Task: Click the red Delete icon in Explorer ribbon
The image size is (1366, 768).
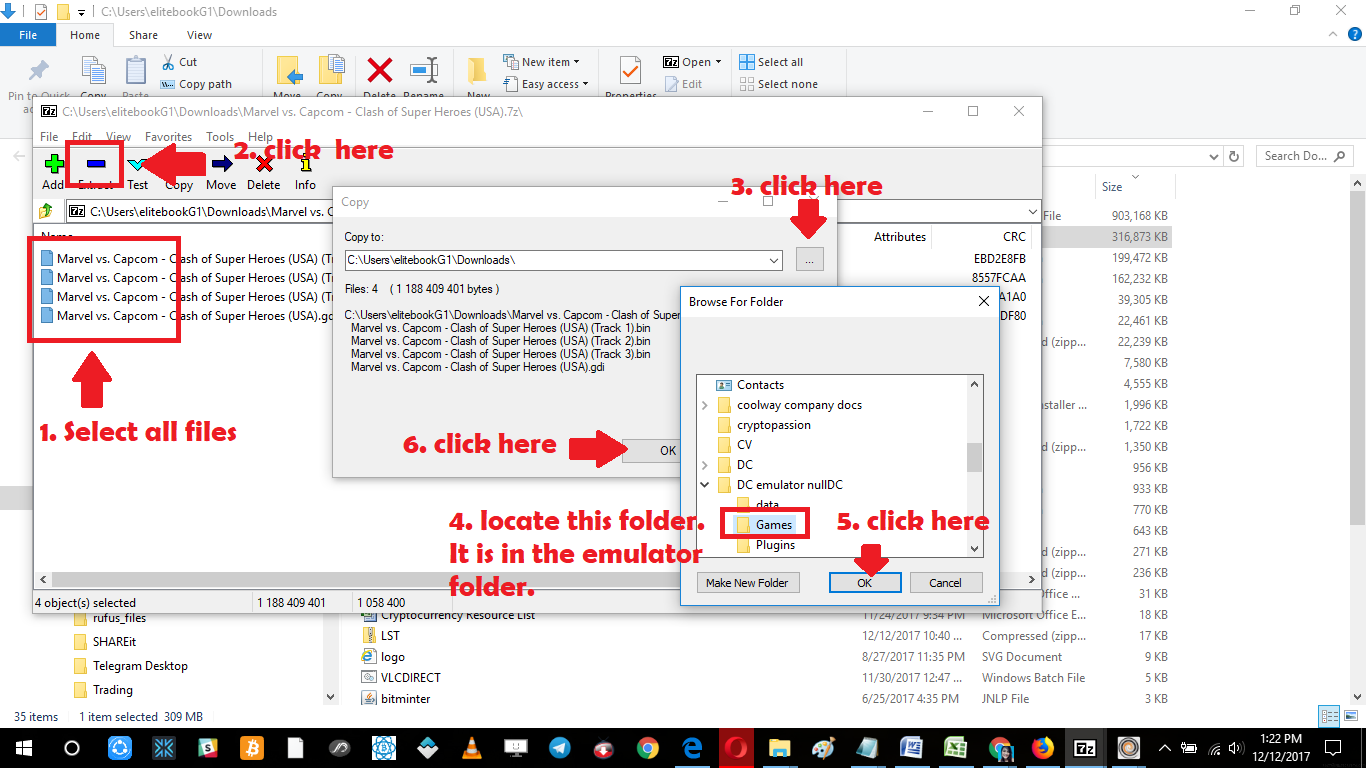Action: [379, 71]
